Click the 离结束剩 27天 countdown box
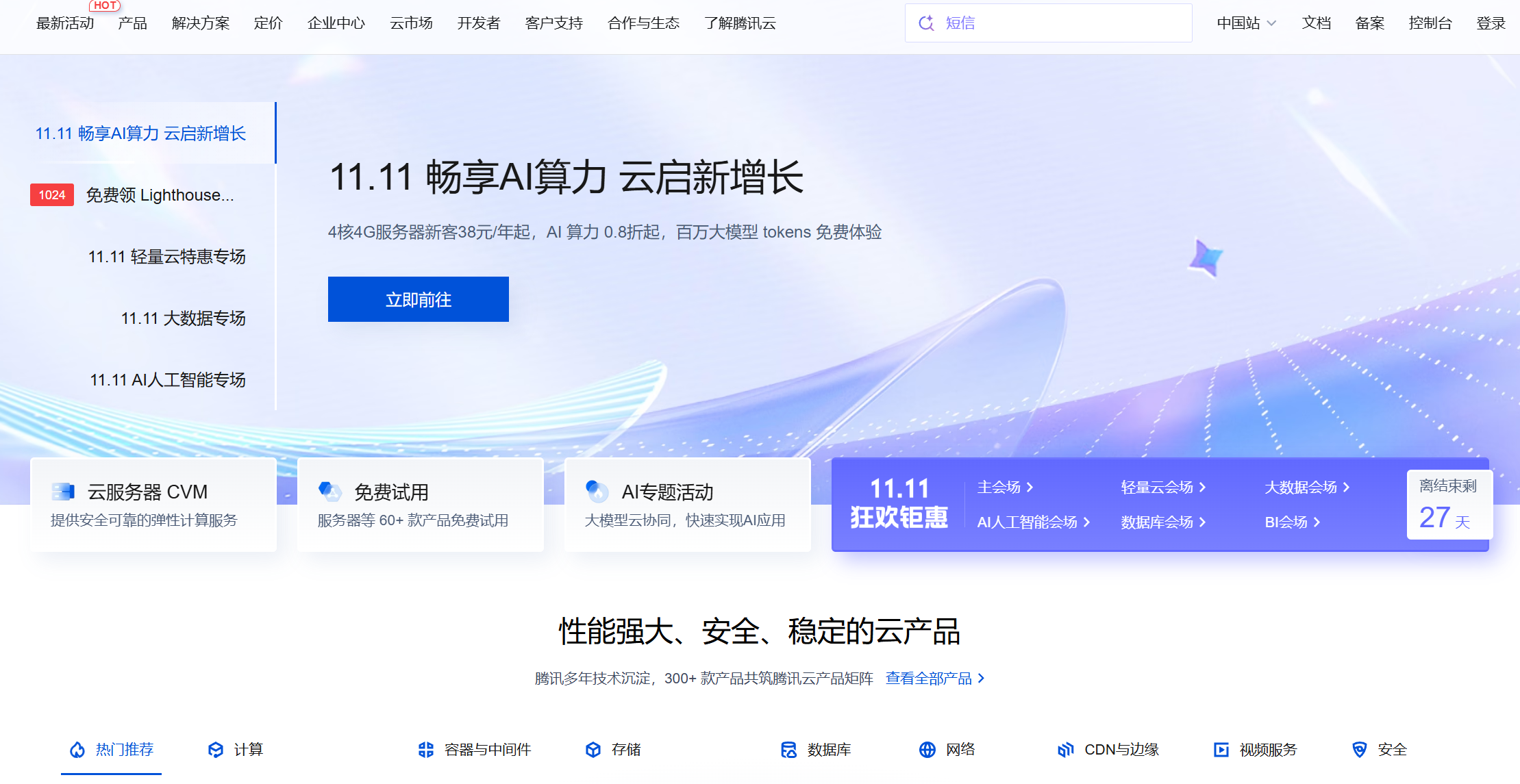This screenshot has height=784, width=1520. coord(1449,505)
